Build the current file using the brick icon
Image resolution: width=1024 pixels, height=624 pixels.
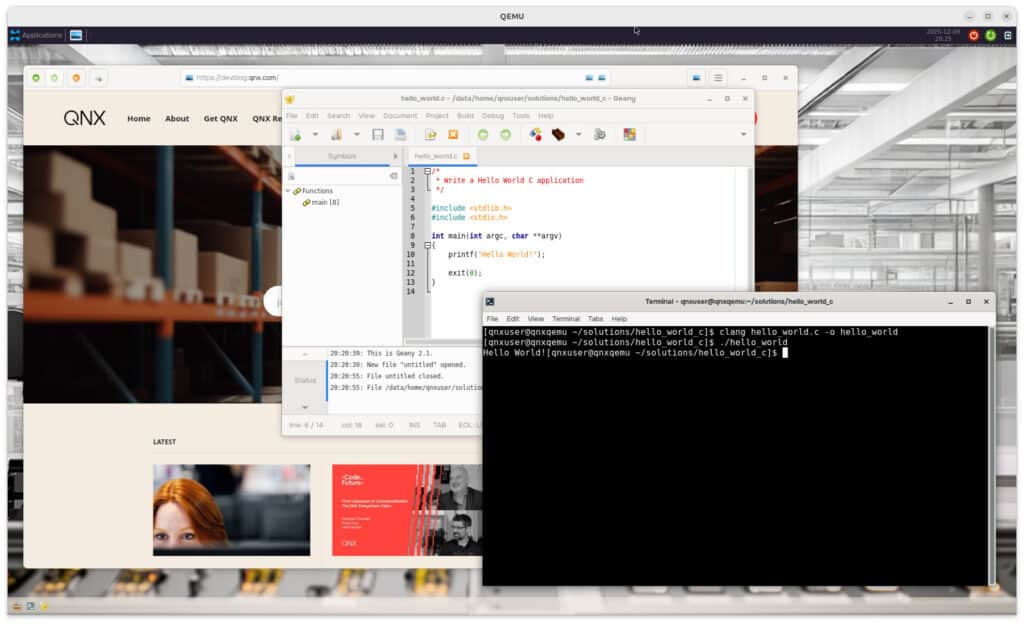click(x=556, y=134)
